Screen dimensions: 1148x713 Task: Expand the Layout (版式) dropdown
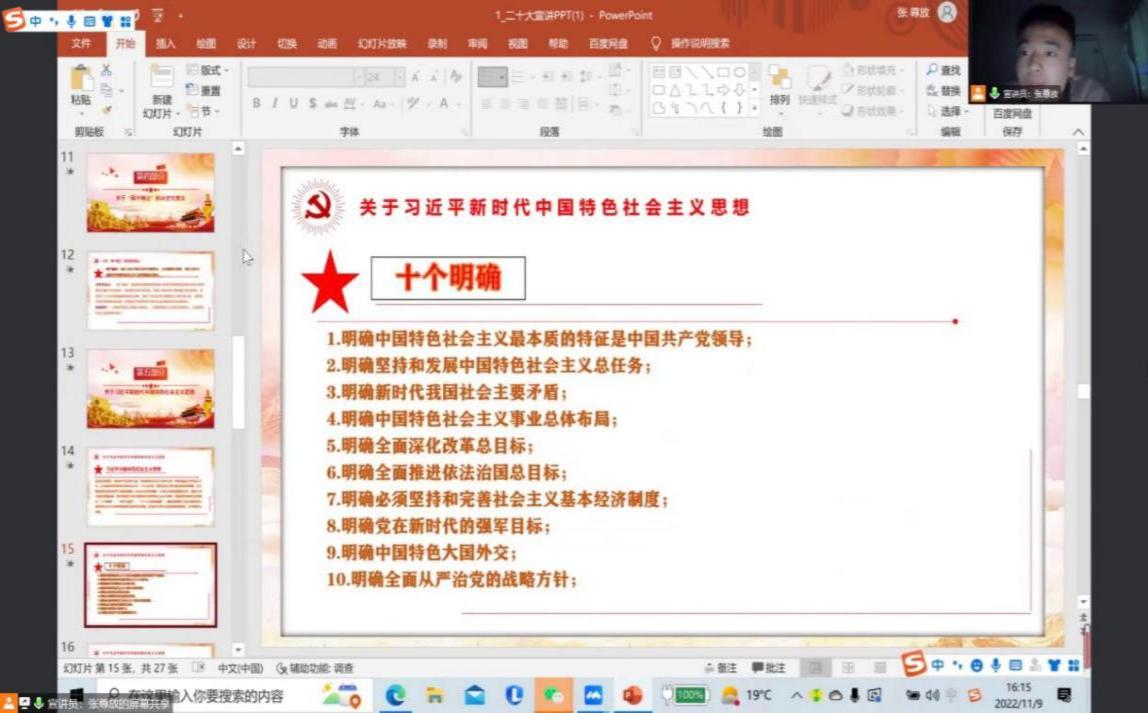tap(208, 70)
